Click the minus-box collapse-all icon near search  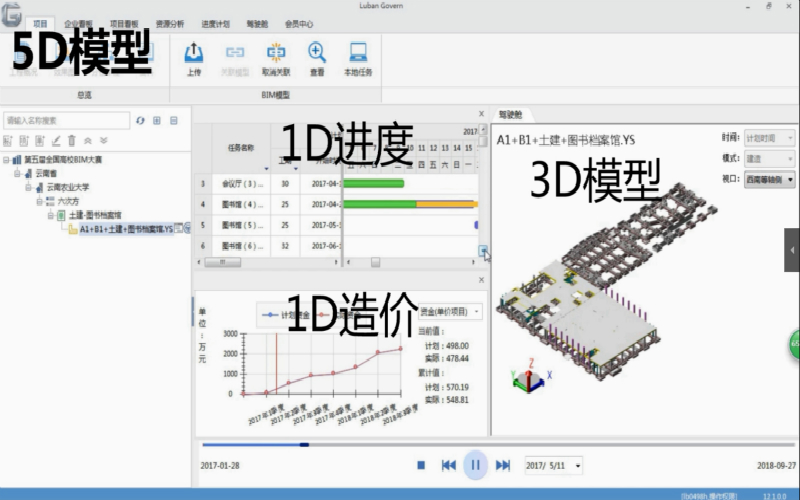(x=174, y=120)
